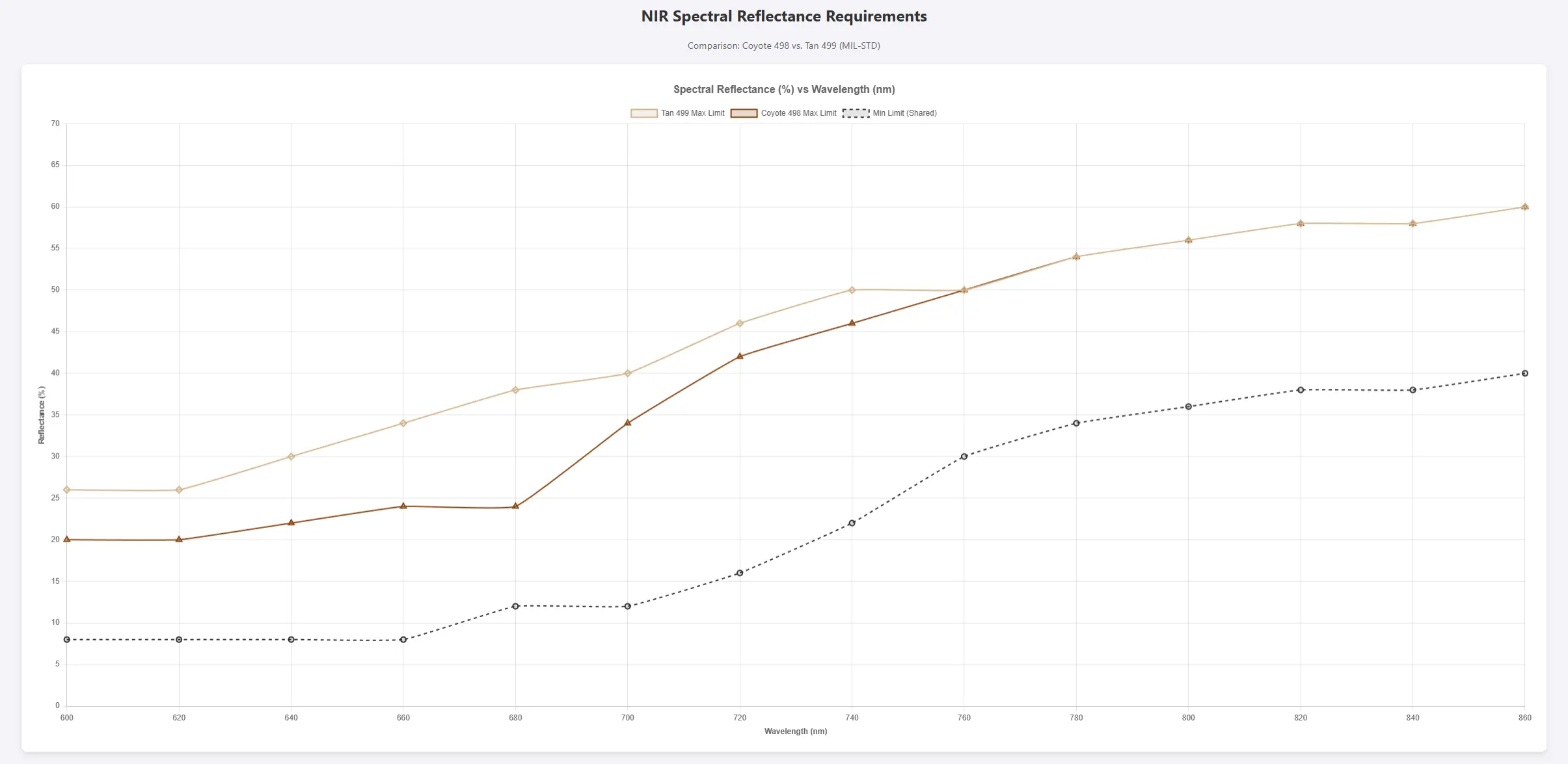Click the circle marker at 680 nm on dashed line

(515, 605)
